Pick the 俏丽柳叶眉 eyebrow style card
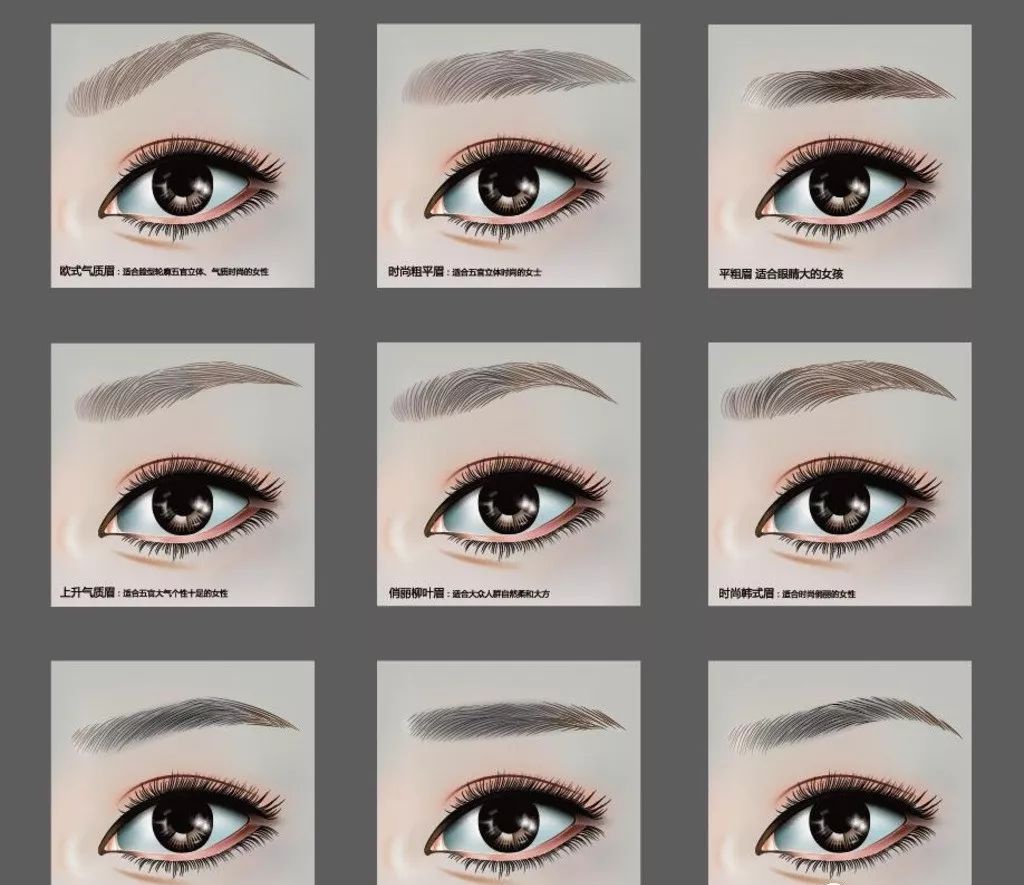The width and height of the screenshot is (1024, 885). coord(508,474)
